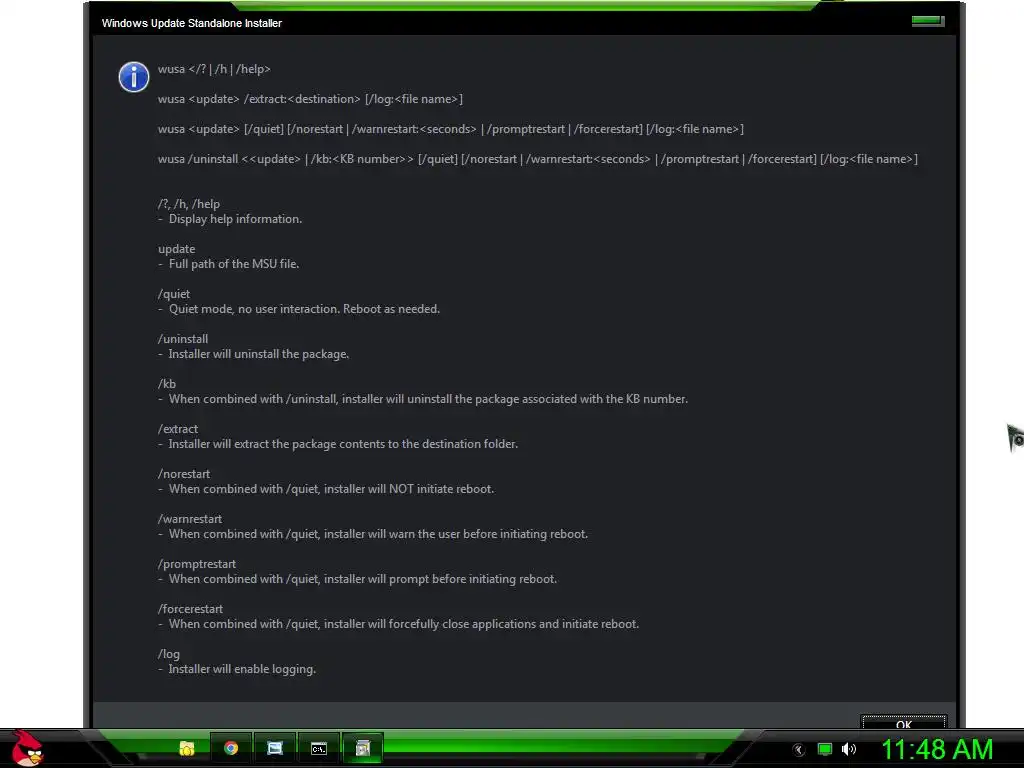1024x768 pixels.
Task: Click the '/warnrestart' option heading
Action: [190, 519]
